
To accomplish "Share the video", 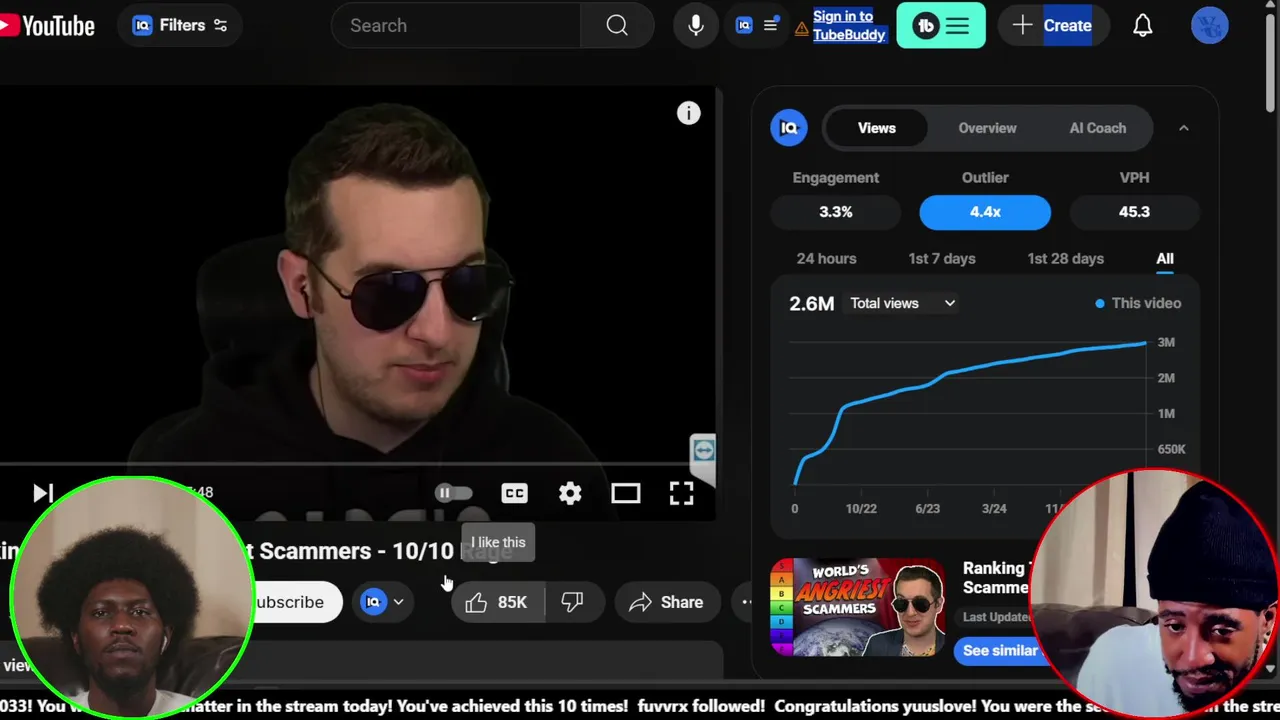I will click(666, 602).
